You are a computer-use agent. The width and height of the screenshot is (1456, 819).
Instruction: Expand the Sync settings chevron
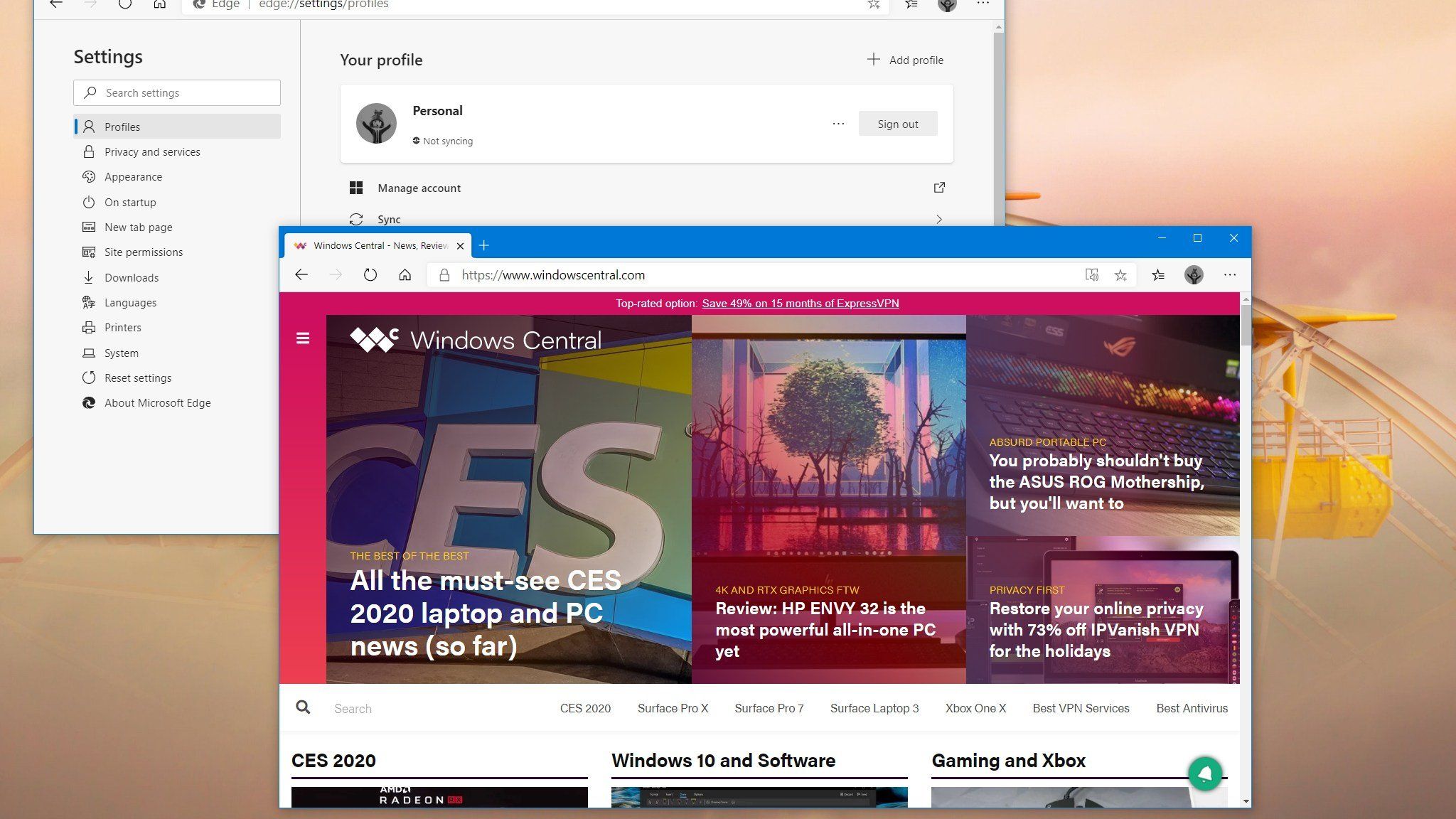coord(939,219)
